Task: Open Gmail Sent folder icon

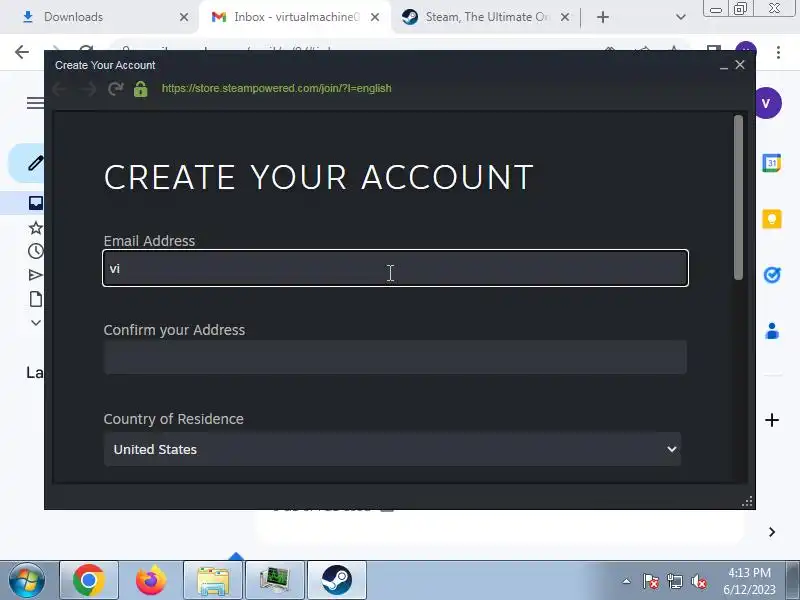Action: [x=36, y=276]
